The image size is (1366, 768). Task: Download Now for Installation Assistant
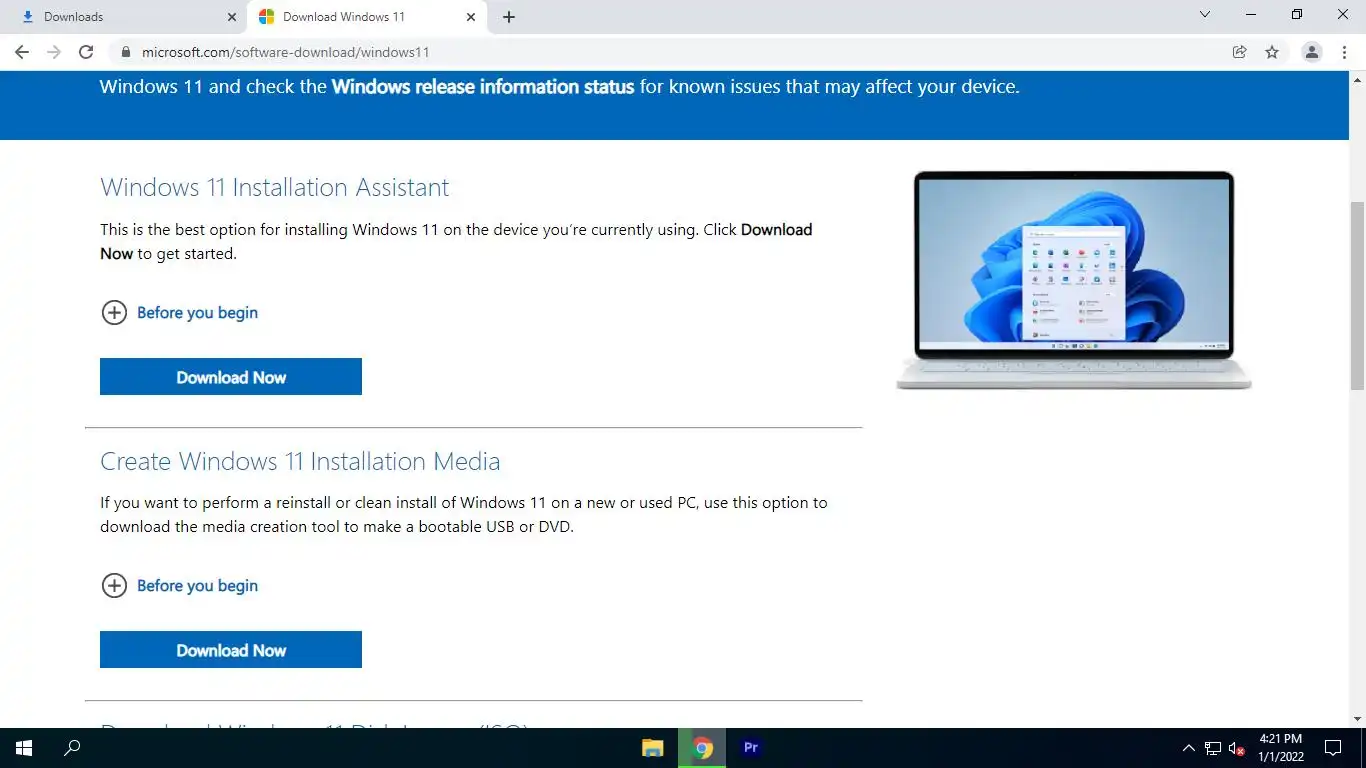231,377
